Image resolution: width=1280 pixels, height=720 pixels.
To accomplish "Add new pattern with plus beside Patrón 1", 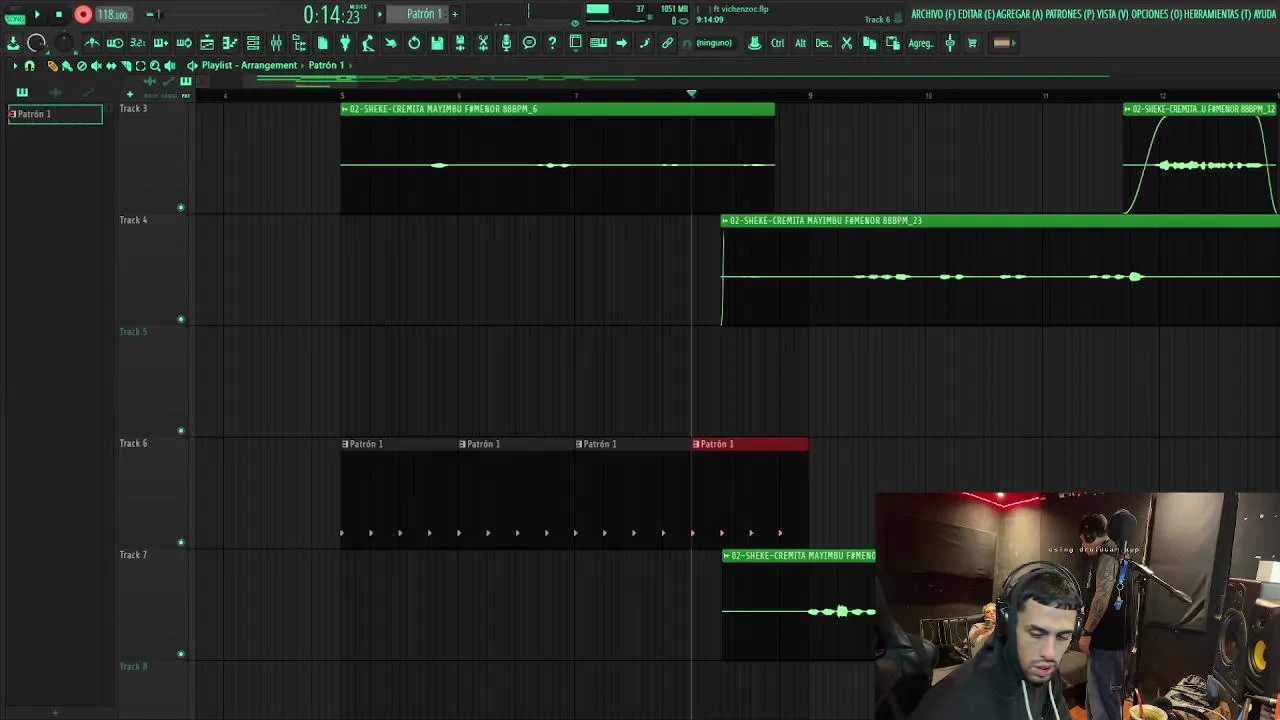I will (454, 14).
